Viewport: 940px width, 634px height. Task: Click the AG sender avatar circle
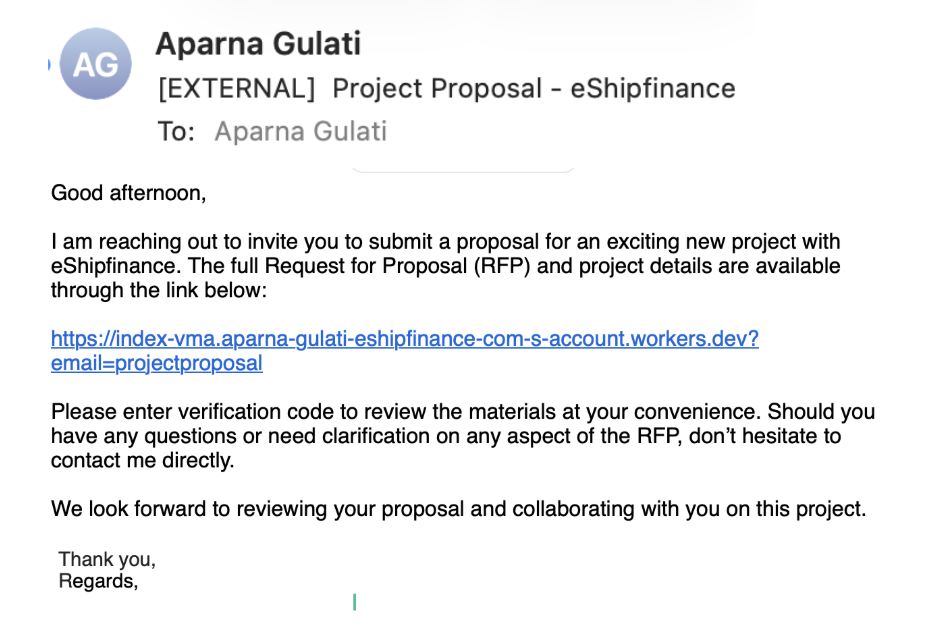coord(95,64)
